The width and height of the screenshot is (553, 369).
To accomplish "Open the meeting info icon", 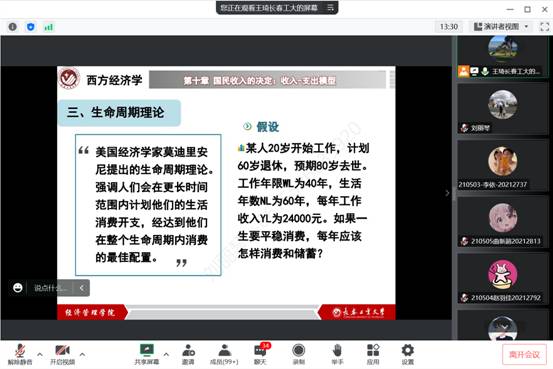I will tap(13, 27).
